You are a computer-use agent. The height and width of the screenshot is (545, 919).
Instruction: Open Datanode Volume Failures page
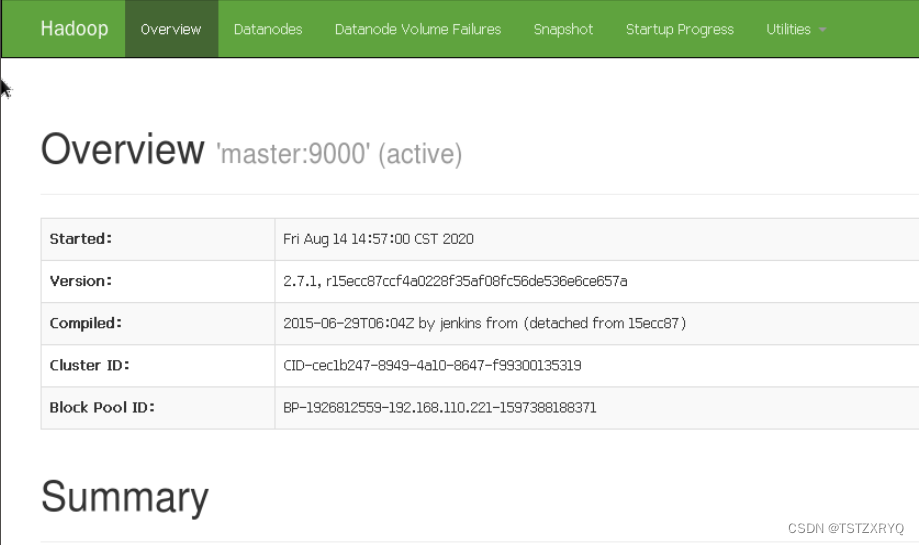[418, 29]
